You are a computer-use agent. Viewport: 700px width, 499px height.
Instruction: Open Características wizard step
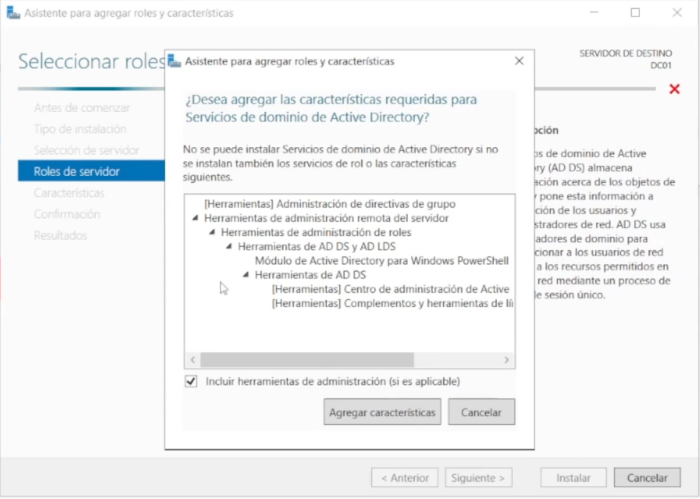point(69,193)
